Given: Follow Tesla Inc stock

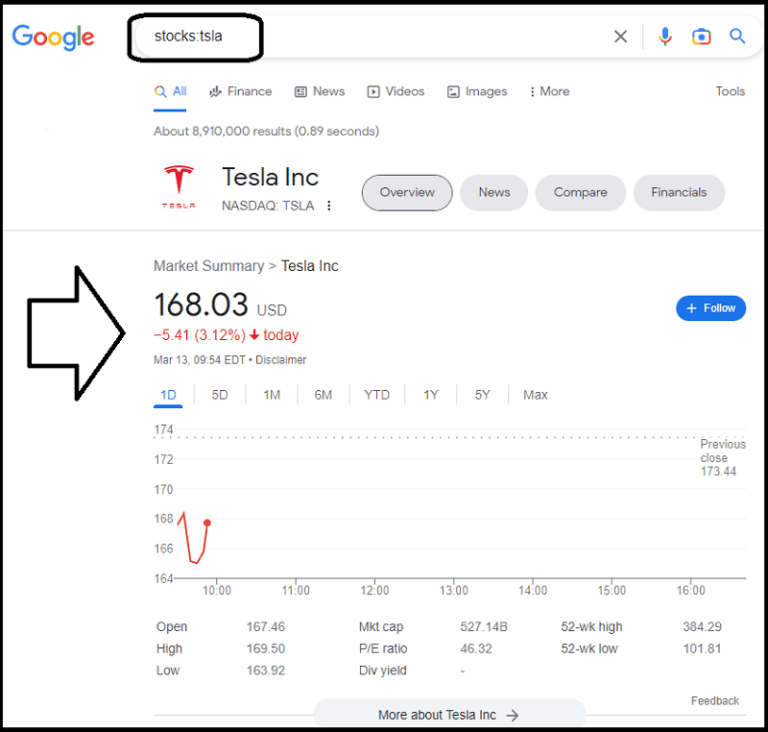Looking at the screenshot, I should 710,308.
